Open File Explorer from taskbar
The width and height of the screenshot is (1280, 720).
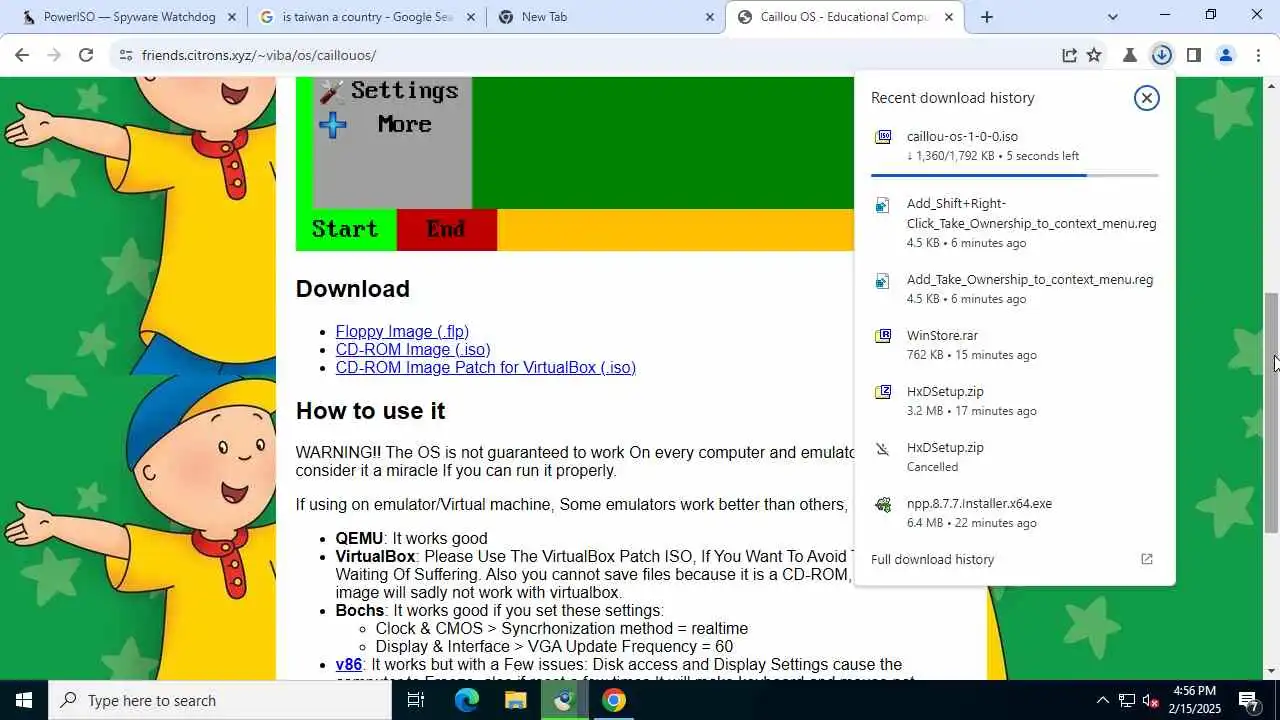515,700
